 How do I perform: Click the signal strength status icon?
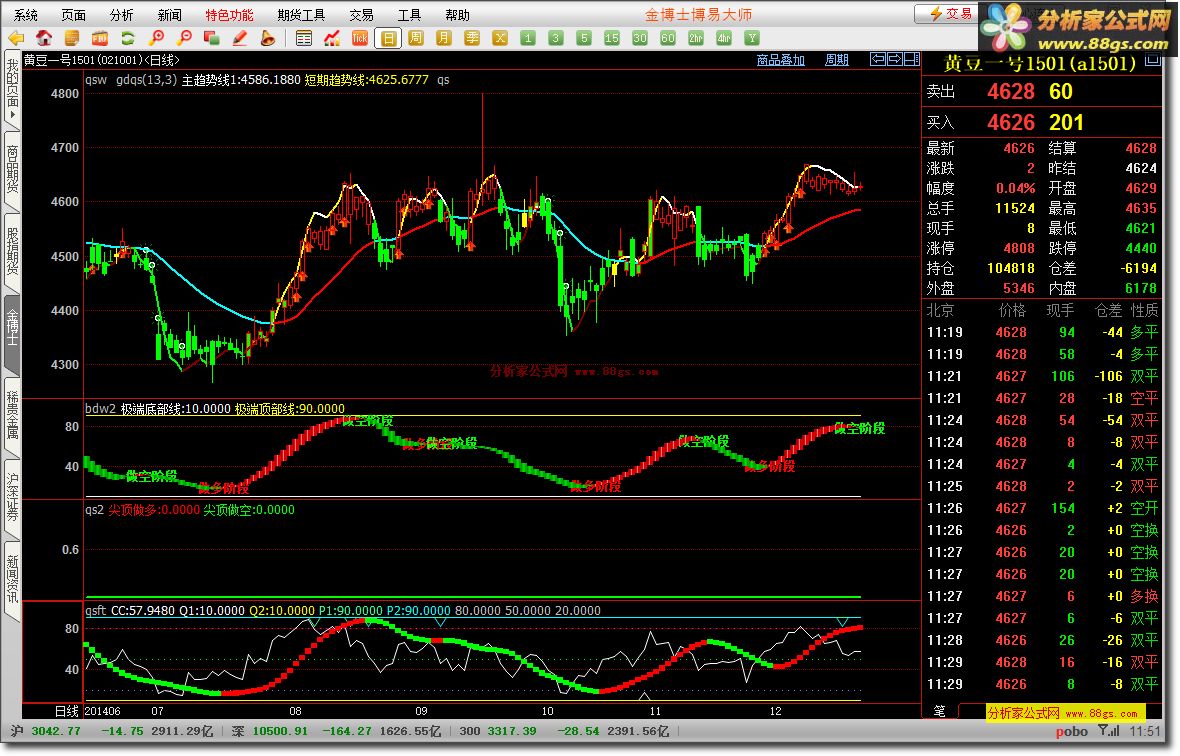(x=1109, y=731)
